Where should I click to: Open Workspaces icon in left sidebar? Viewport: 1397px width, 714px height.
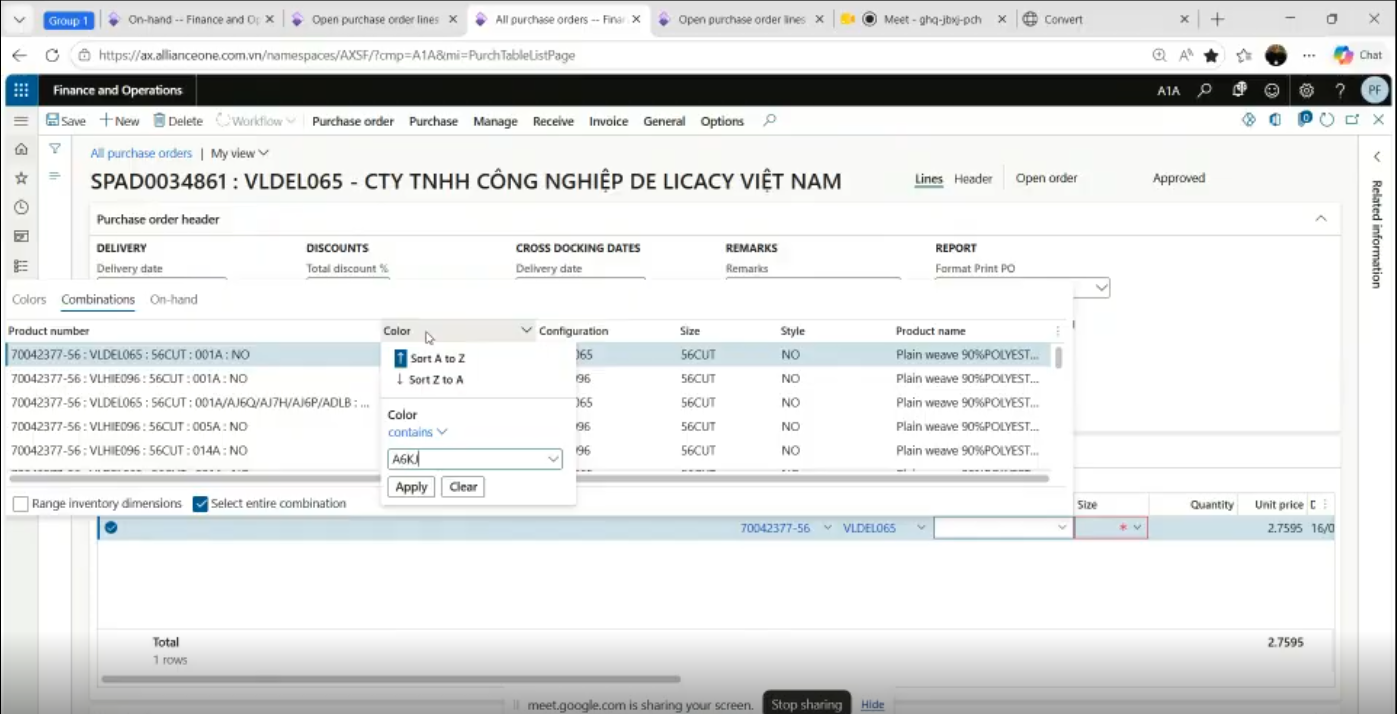point(21,236)
